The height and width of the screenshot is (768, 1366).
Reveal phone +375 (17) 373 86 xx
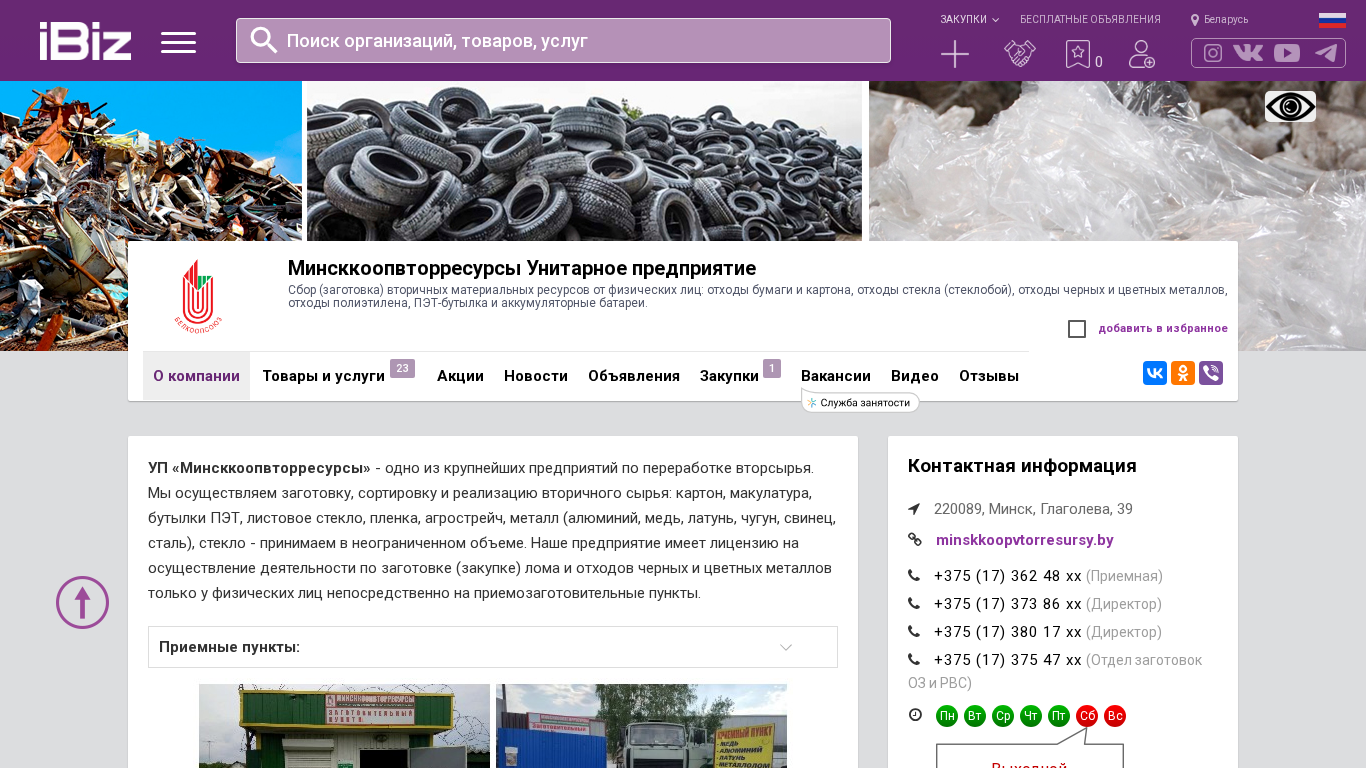tap(1008, 604)
